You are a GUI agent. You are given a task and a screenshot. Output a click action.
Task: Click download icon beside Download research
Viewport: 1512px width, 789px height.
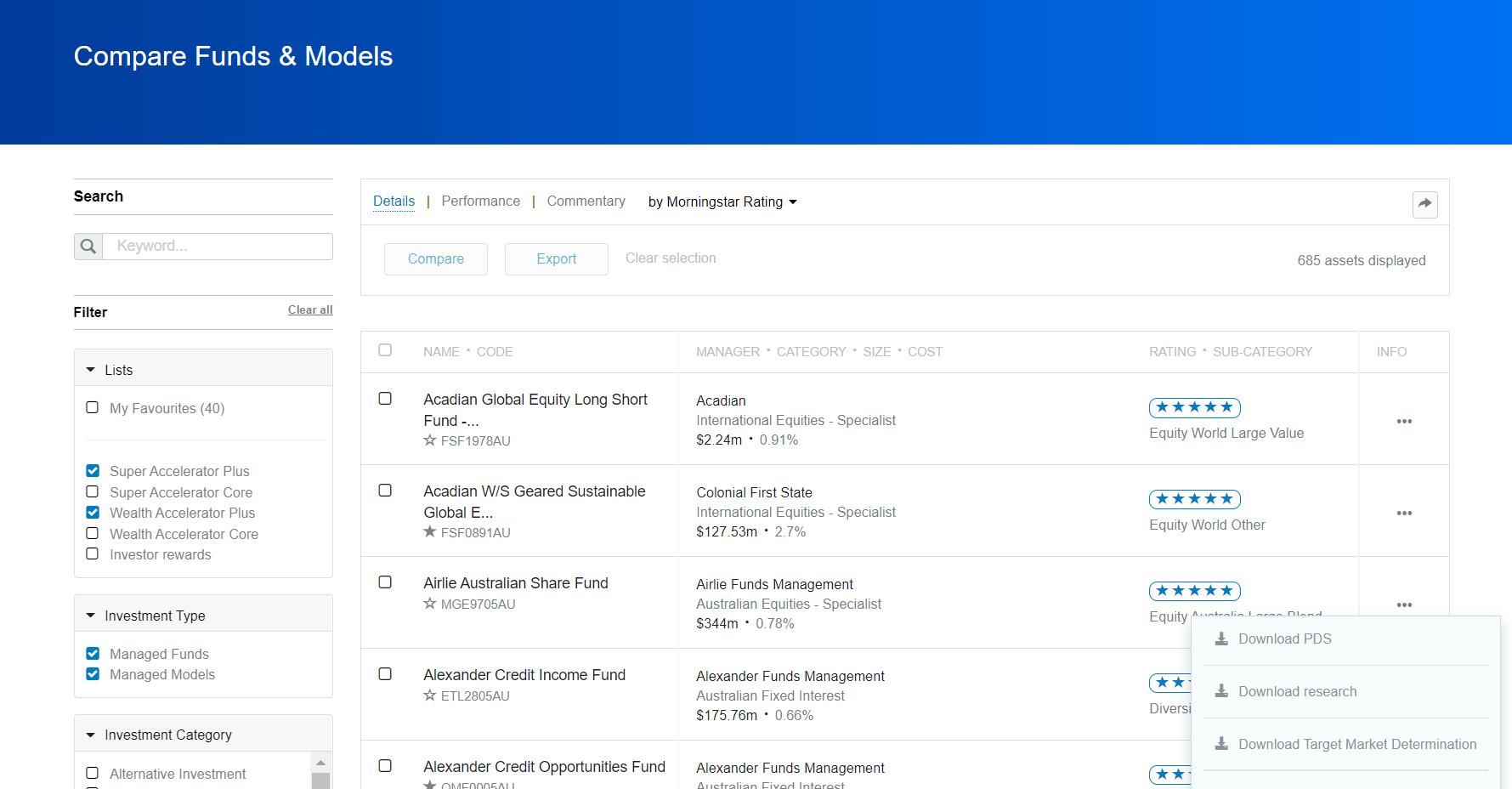tap(1221, 692)
